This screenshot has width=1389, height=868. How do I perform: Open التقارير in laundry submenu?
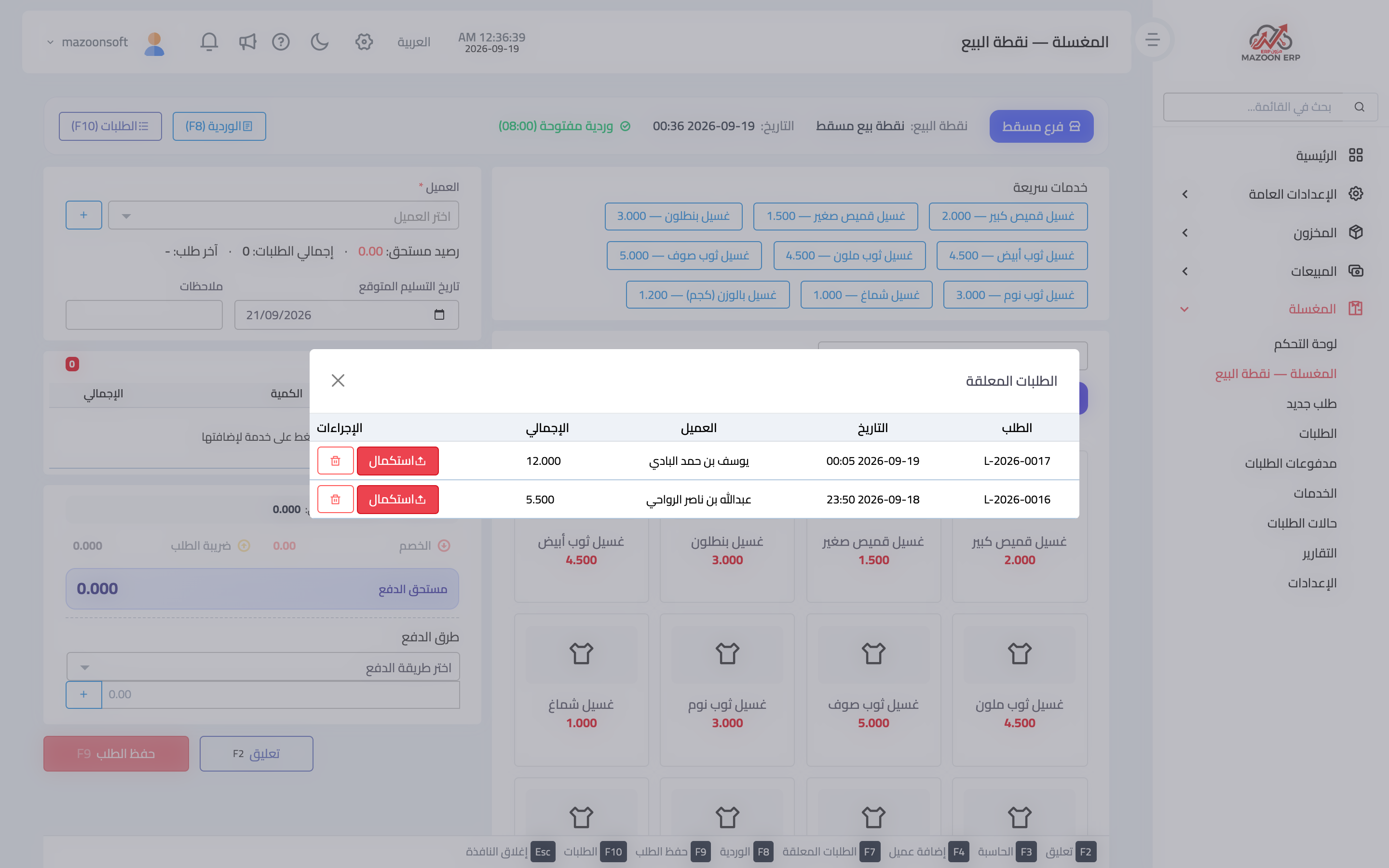1320,553
